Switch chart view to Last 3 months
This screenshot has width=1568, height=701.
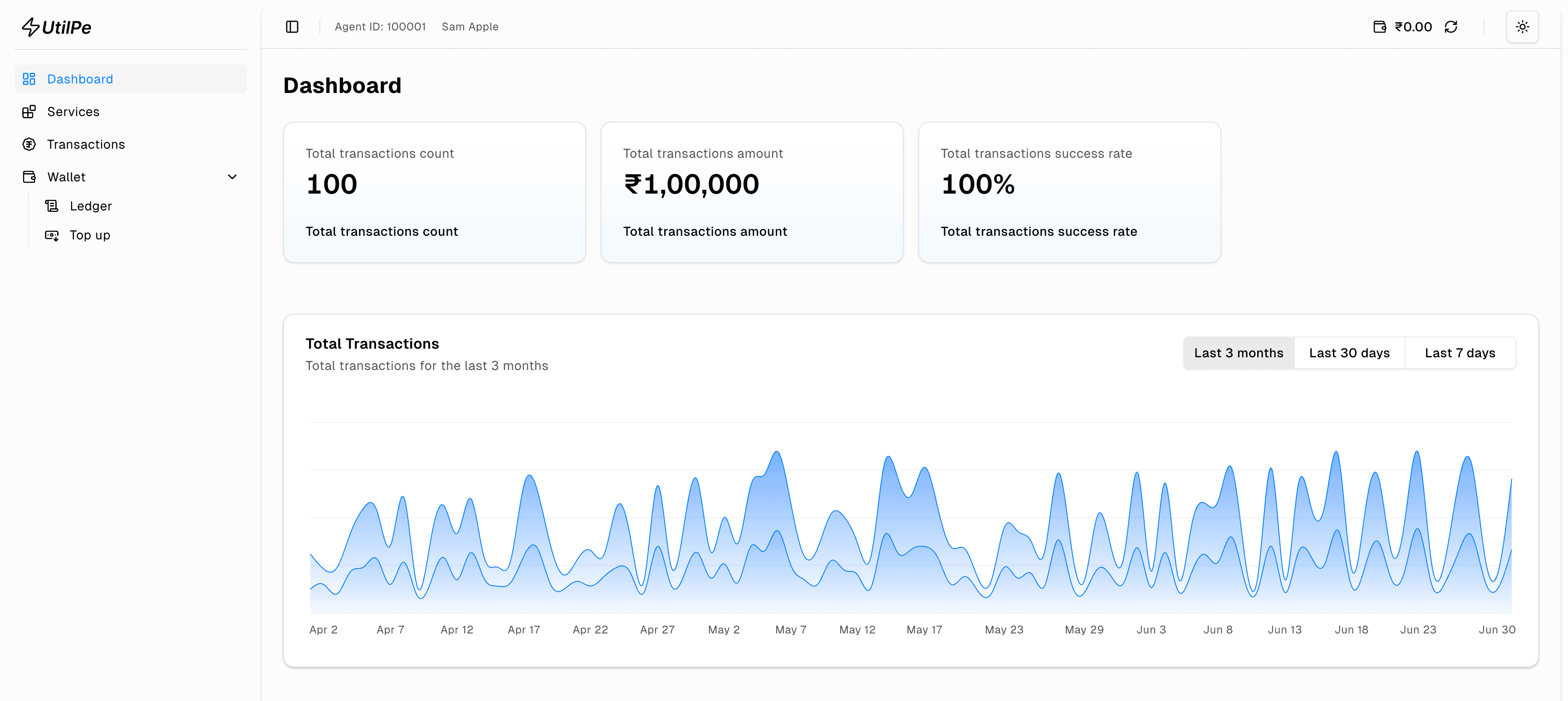pos(1239,352)
